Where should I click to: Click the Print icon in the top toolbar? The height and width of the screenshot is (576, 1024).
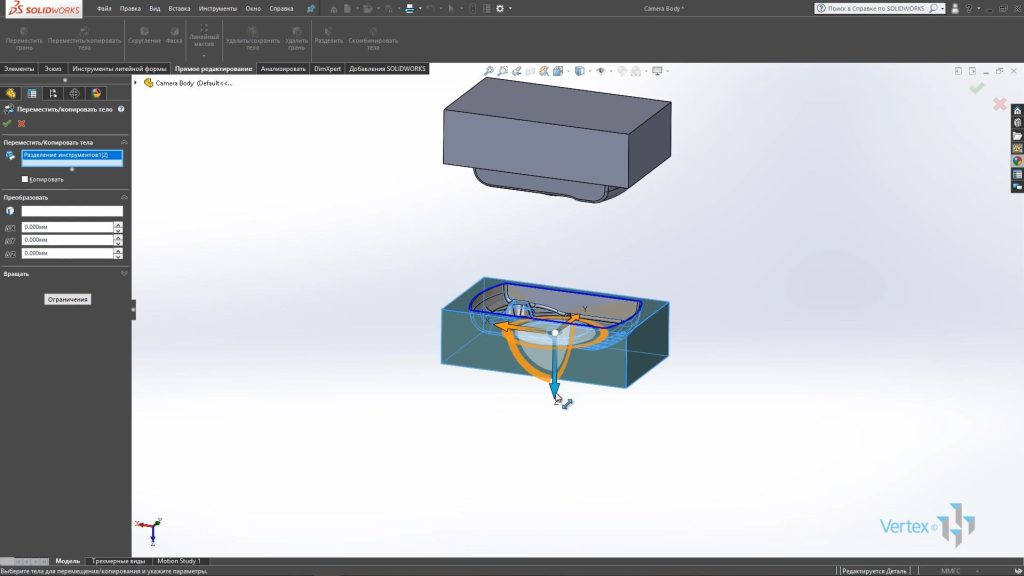(x=409, y=8)
